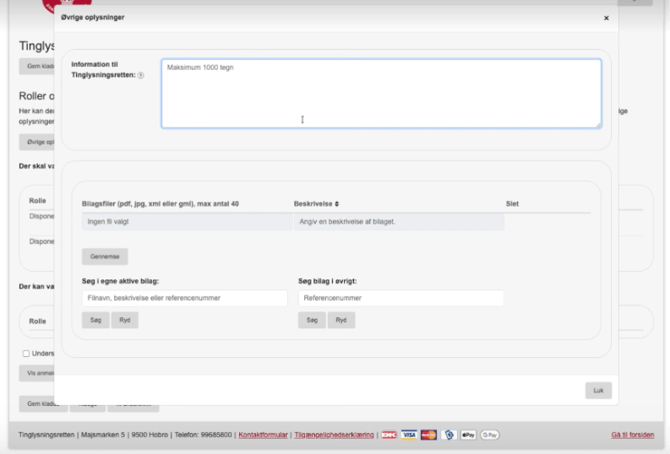670x454 pixels.
Task: Click the Dankort payment icon in footer
Action: click(389, 435)
